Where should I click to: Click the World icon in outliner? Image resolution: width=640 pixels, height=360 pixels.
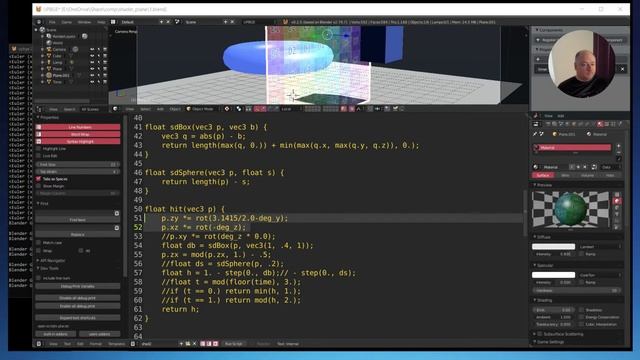pyautogui.click(x=49, y=43)
